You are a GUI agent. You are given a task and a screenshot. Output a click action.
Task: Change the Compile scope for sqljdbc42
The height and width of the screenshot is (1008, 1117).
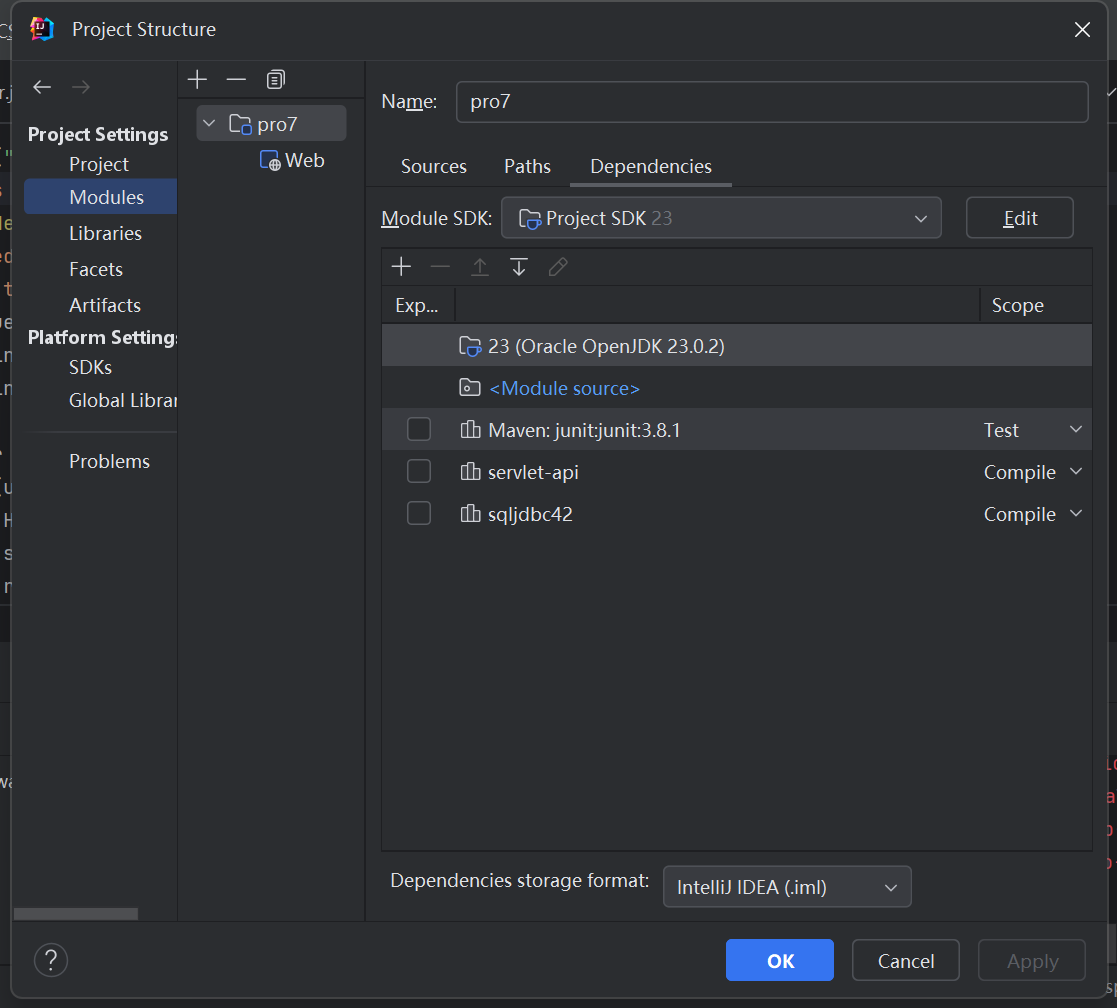point(1032,514)
